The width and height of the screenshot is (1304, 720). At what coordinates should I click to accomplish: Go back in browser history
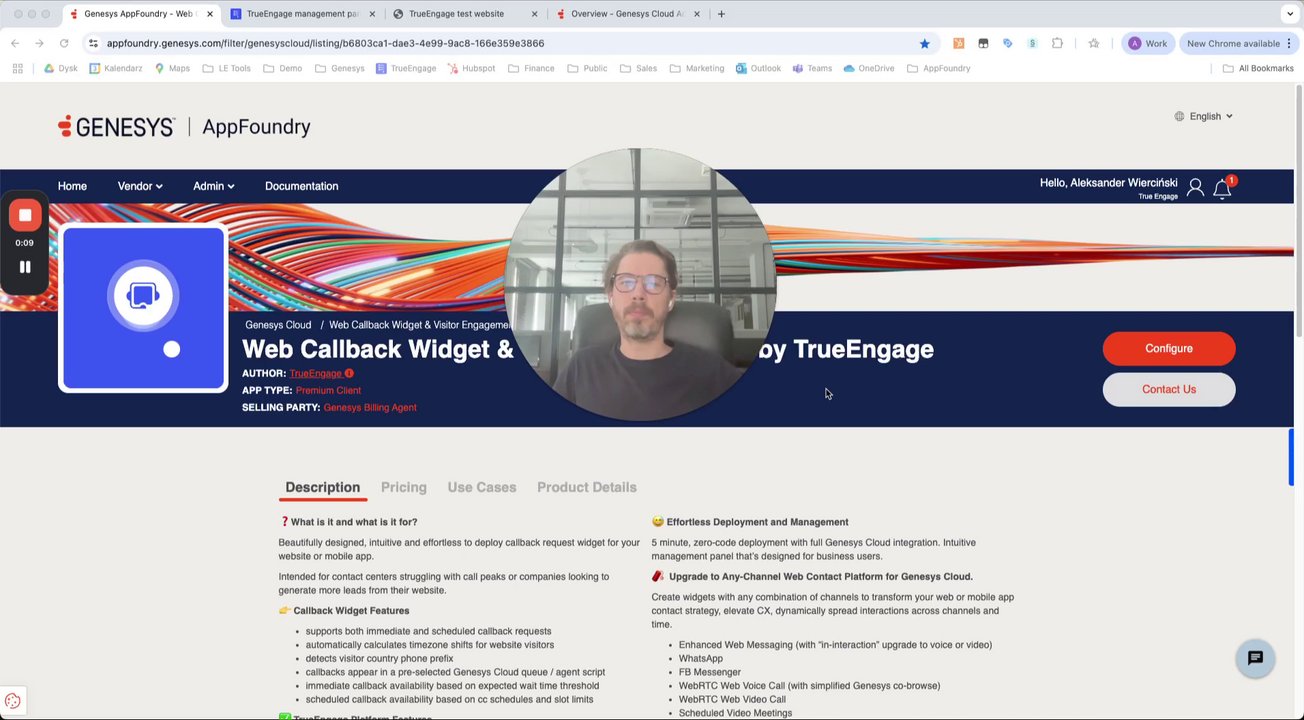coord(15,43)
